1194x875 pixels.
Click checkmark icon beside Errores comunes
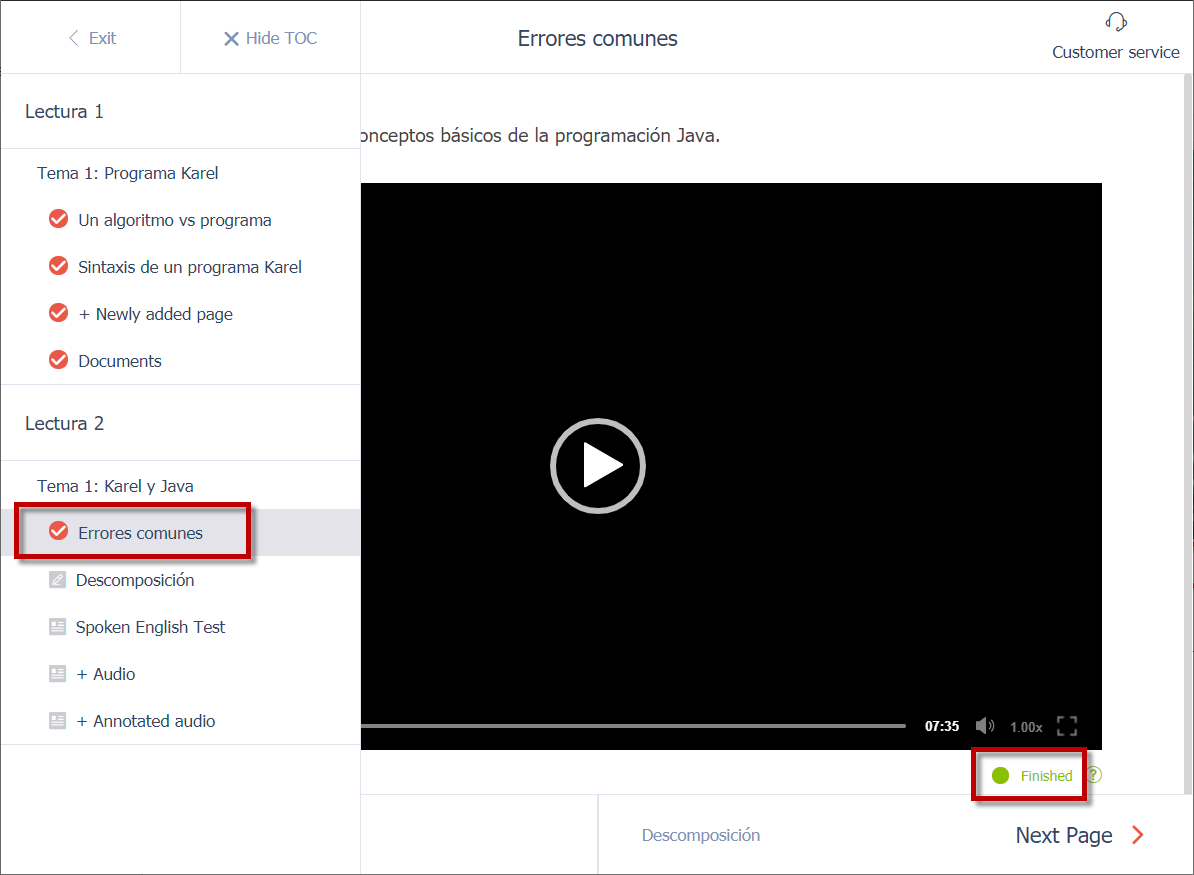coord(59,531)
